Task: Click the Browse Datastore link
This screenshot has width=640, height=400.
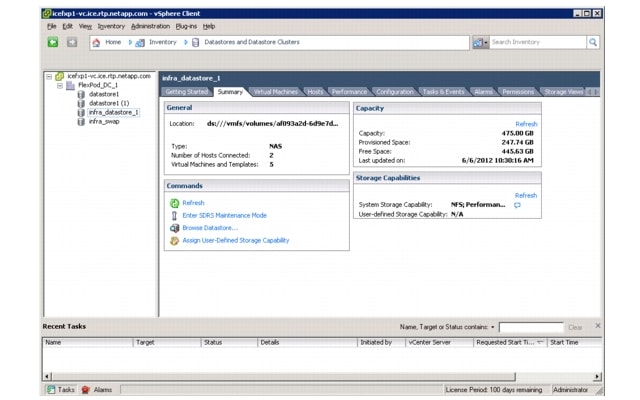Action: click(x=210, y=228)
